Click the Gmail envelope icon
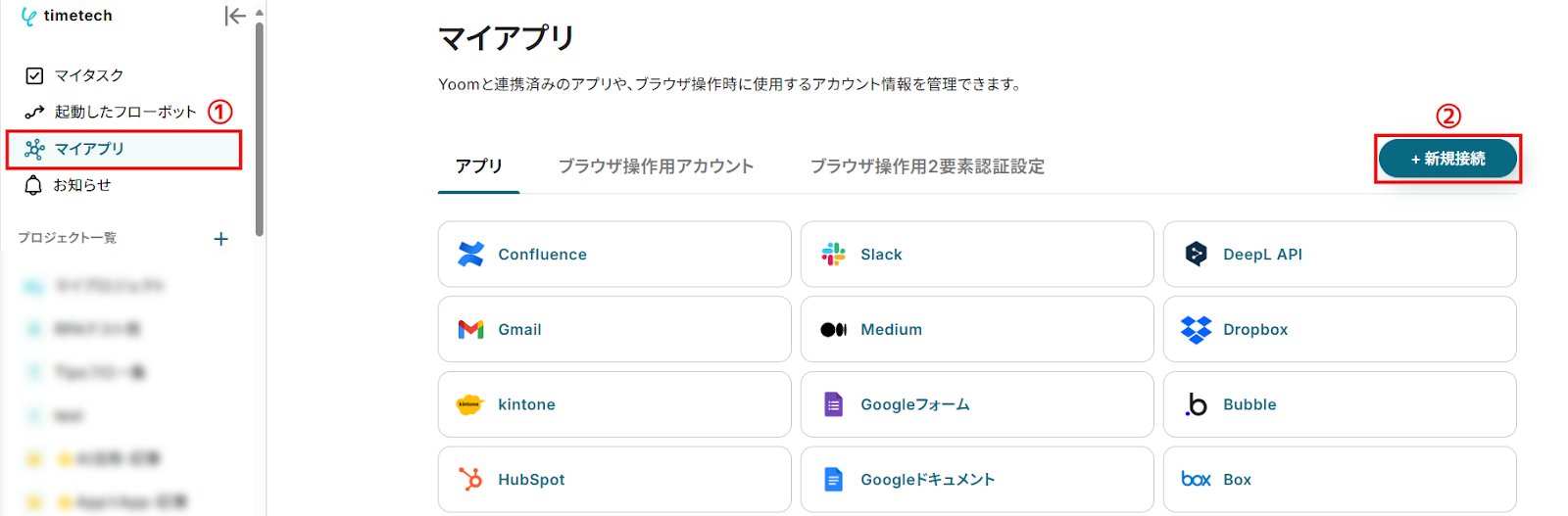Viewport: 1568px width, 516px height. (x=470, y=330)
